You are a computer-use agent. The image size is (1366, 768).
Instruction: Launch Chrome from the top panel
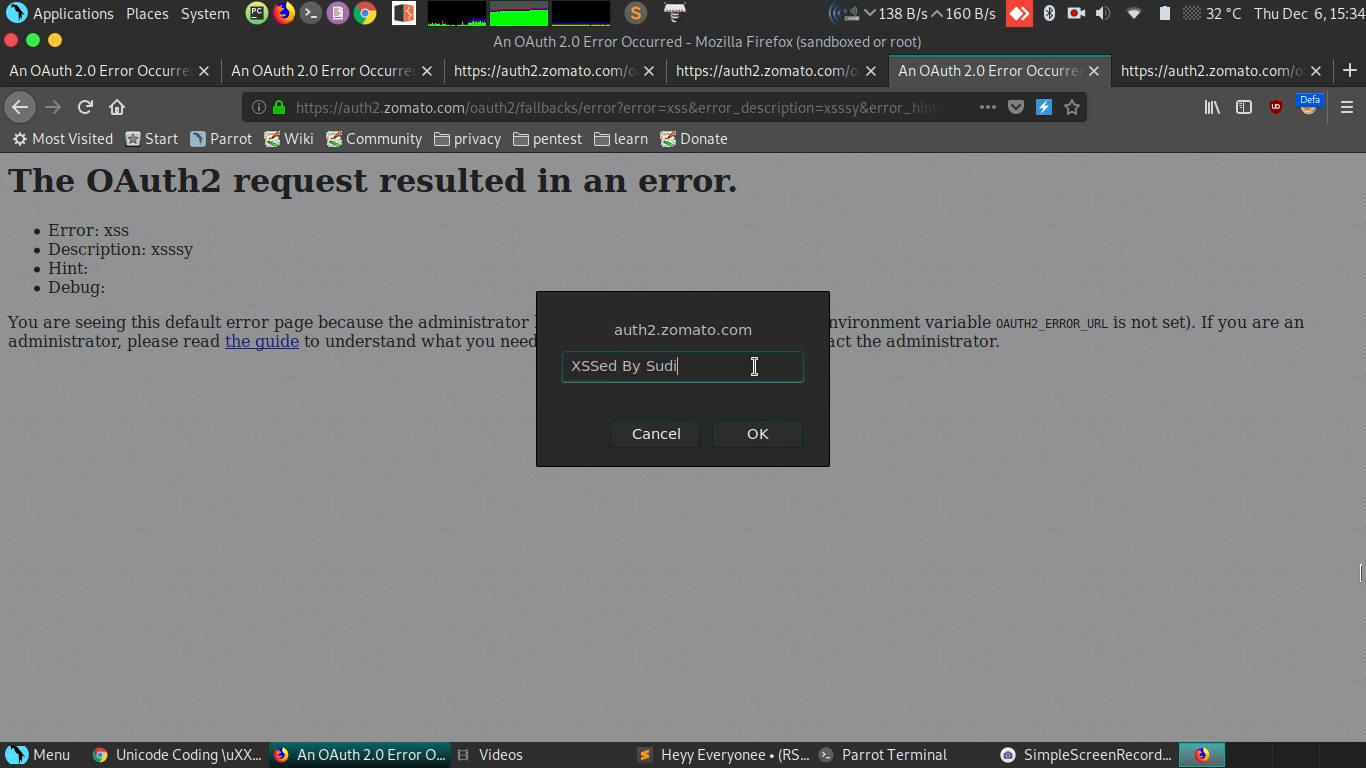(365, 13)
